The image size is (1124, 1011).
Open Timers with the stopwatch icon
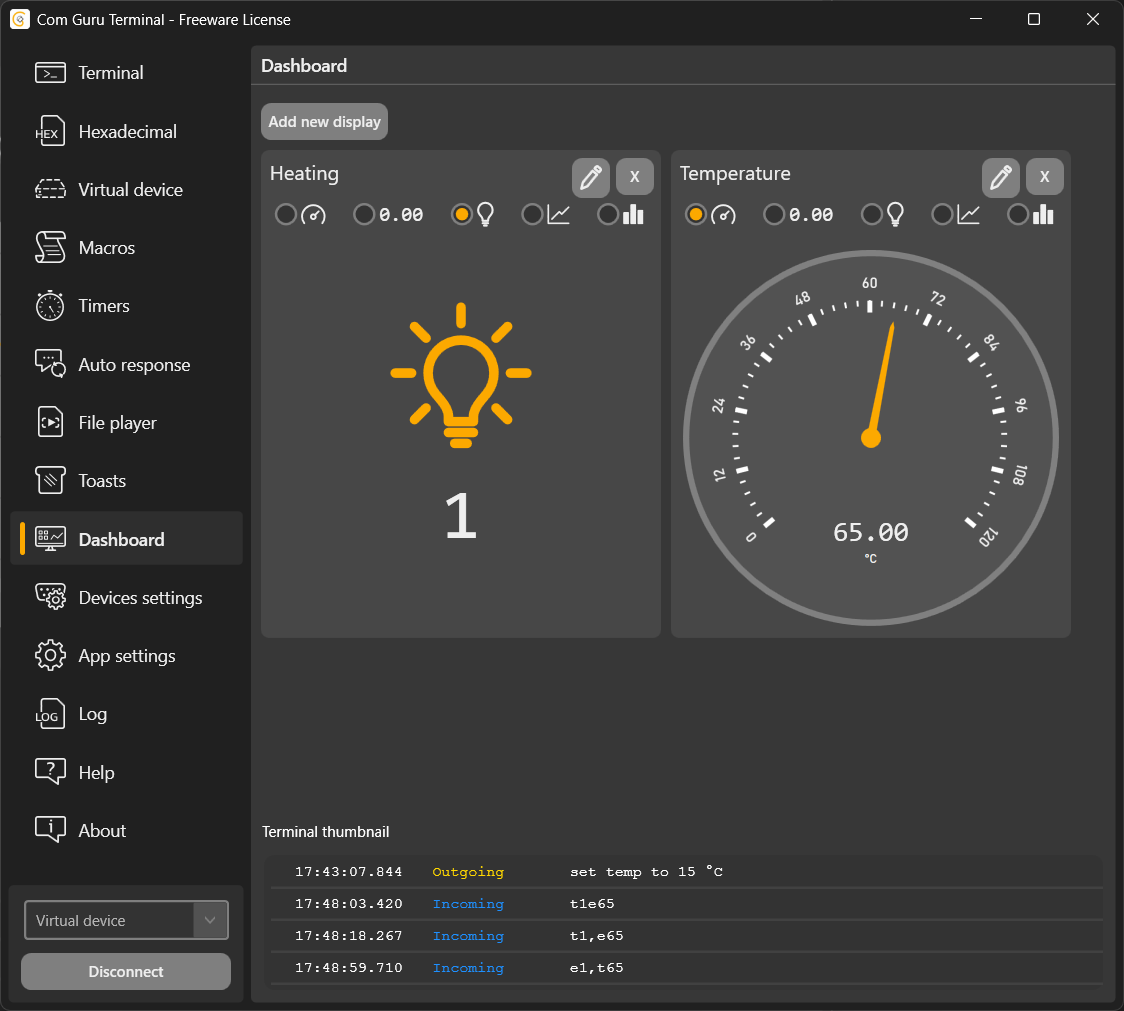tap(50, 306)
